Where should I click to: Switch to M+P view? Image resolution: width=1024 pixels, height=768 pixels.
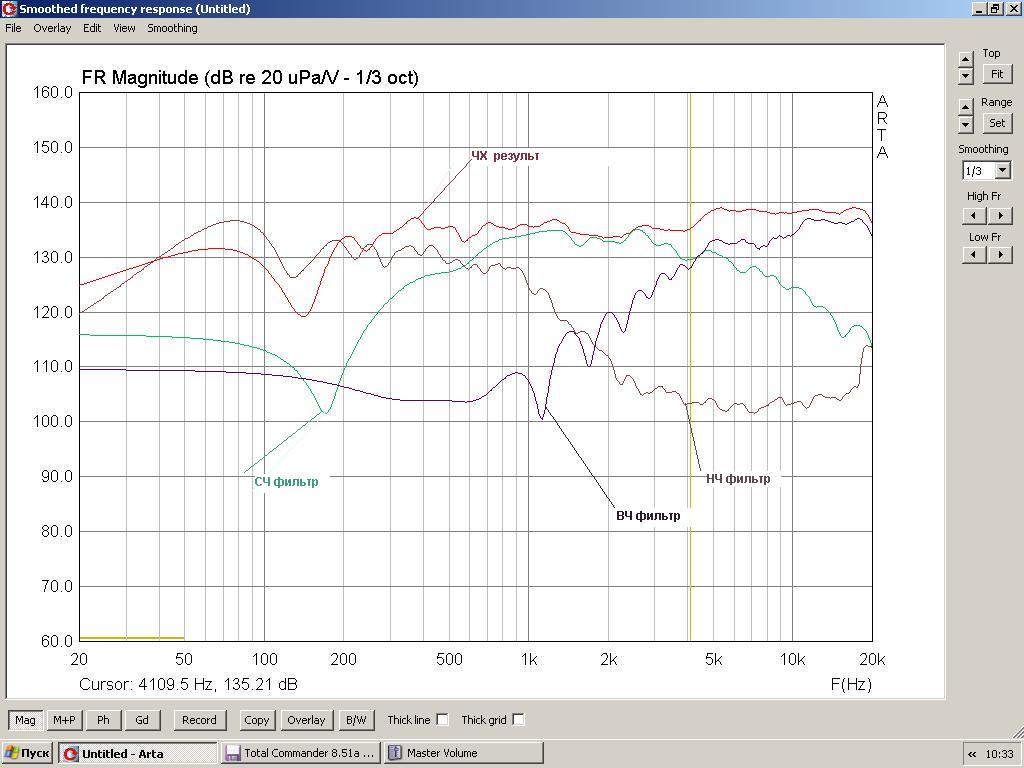[64, 720]
